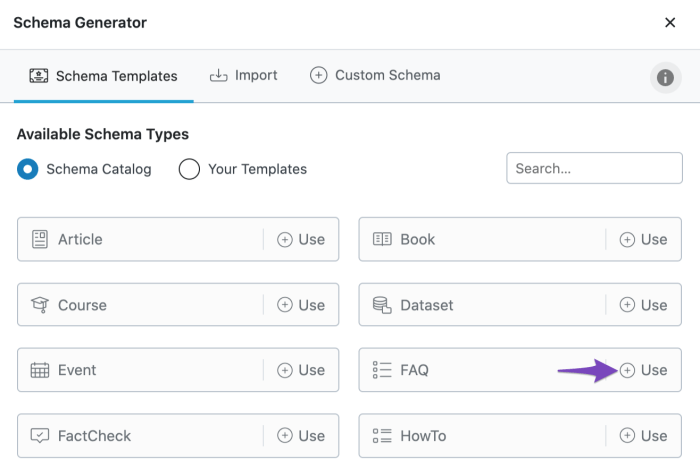Click the Event calendar icon
This screenshot has height=468, width=700.
coord(40,370)
